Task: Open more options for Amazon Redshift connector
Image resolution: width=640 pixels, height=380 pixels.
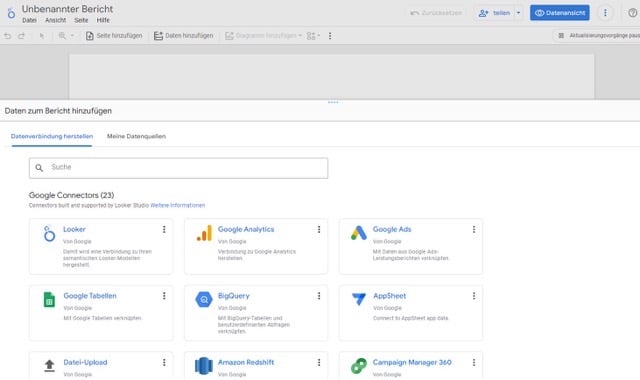Action: [319, 362]
